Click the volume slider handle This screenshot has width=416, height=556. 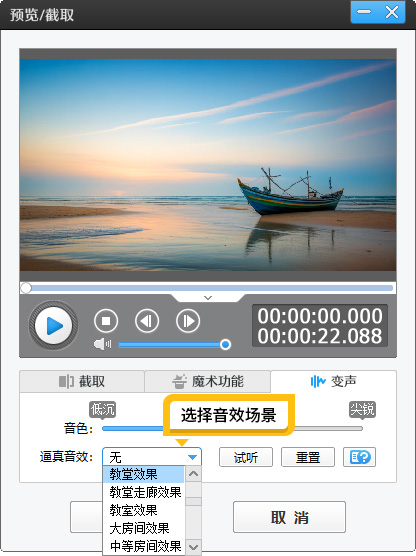(x=225, y=344)
